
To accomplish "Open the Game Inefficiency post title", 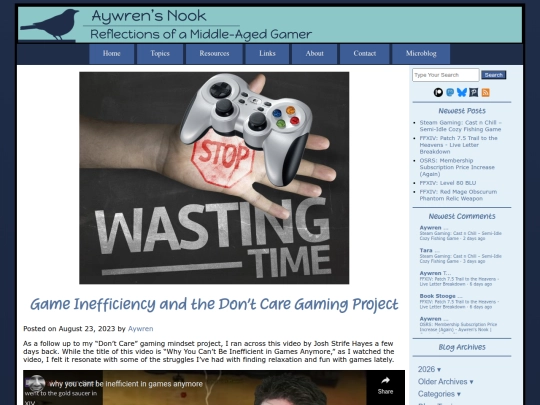I will click(214, 304).
